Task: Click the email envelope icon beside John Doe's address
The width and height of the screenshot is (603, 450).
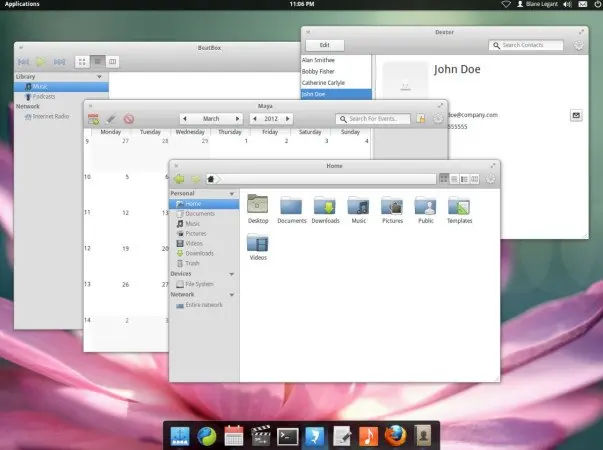Action: point(576,115)
